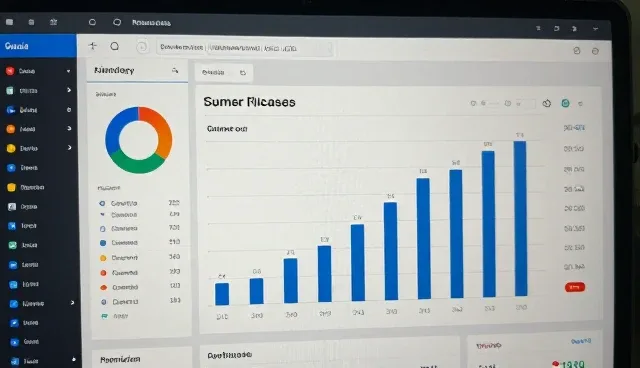640x368 pixels.
Task: Open the yellow square icon in the sidebar
Action: click(11, 187)
